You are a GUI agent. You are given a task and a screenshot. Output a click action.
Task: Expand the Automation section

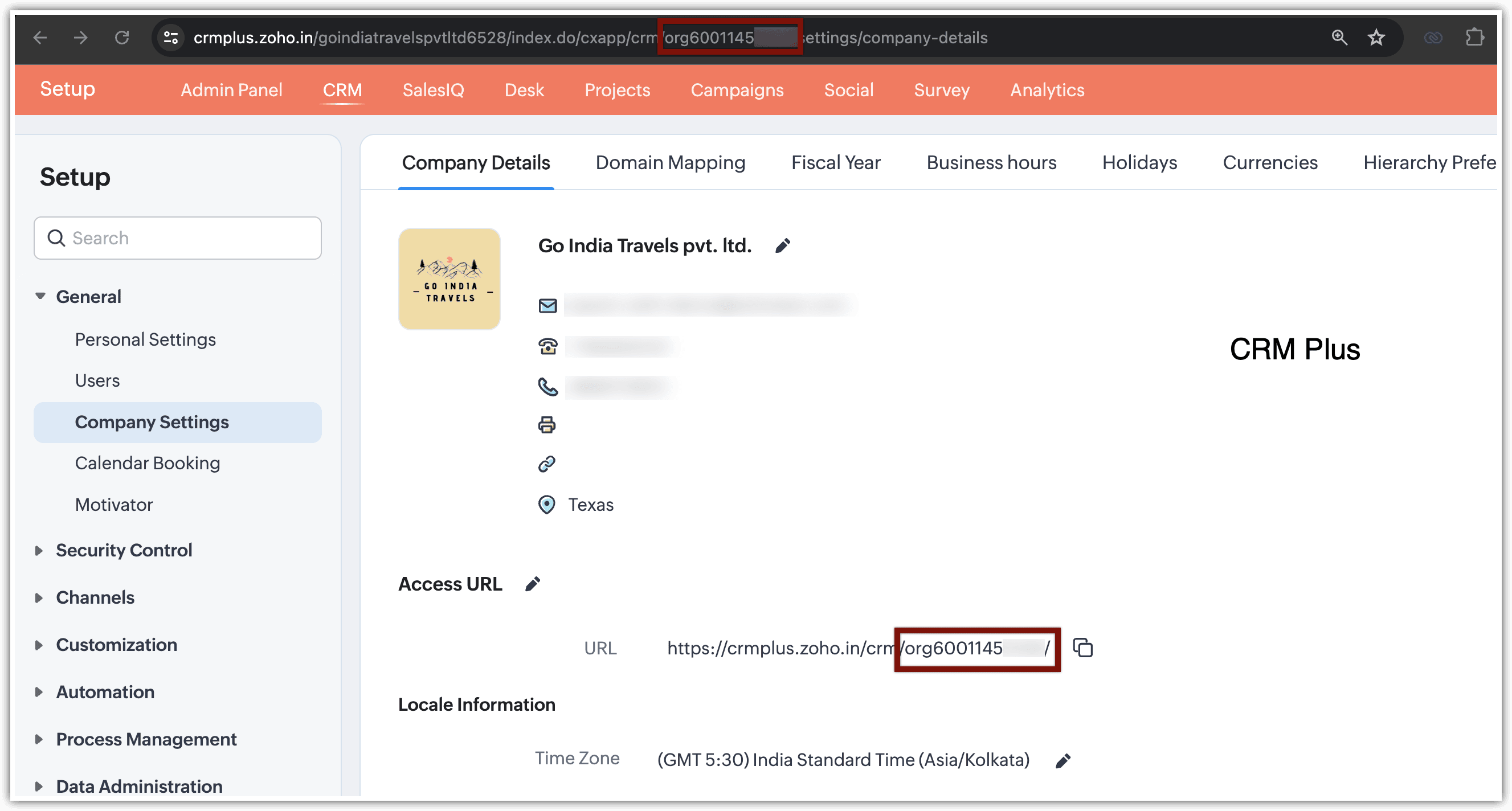39,692
